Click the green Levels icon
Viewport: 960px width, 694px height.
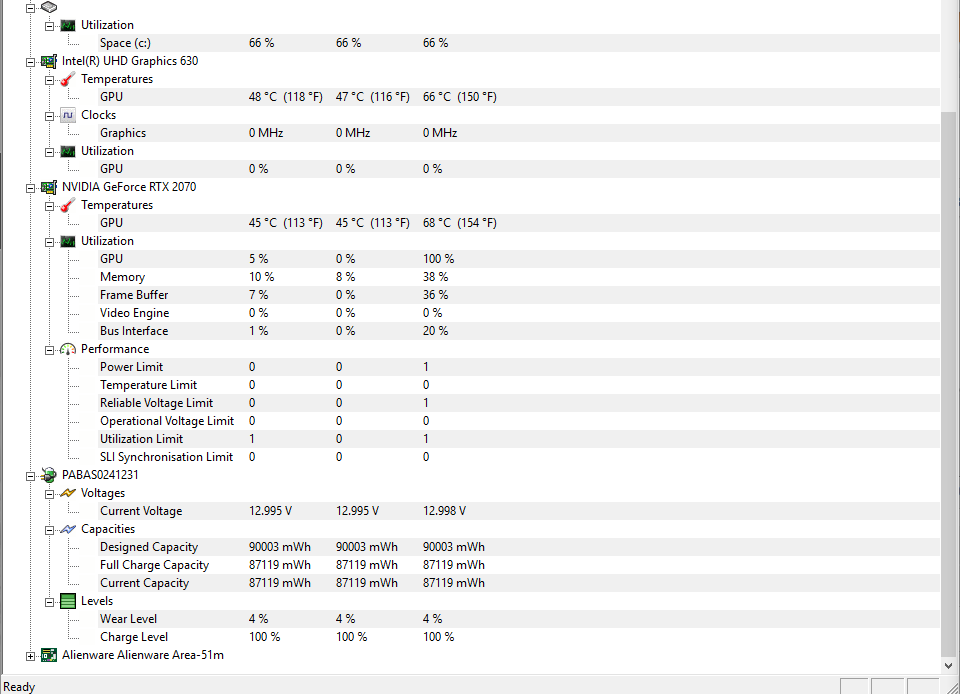point(68,601)
